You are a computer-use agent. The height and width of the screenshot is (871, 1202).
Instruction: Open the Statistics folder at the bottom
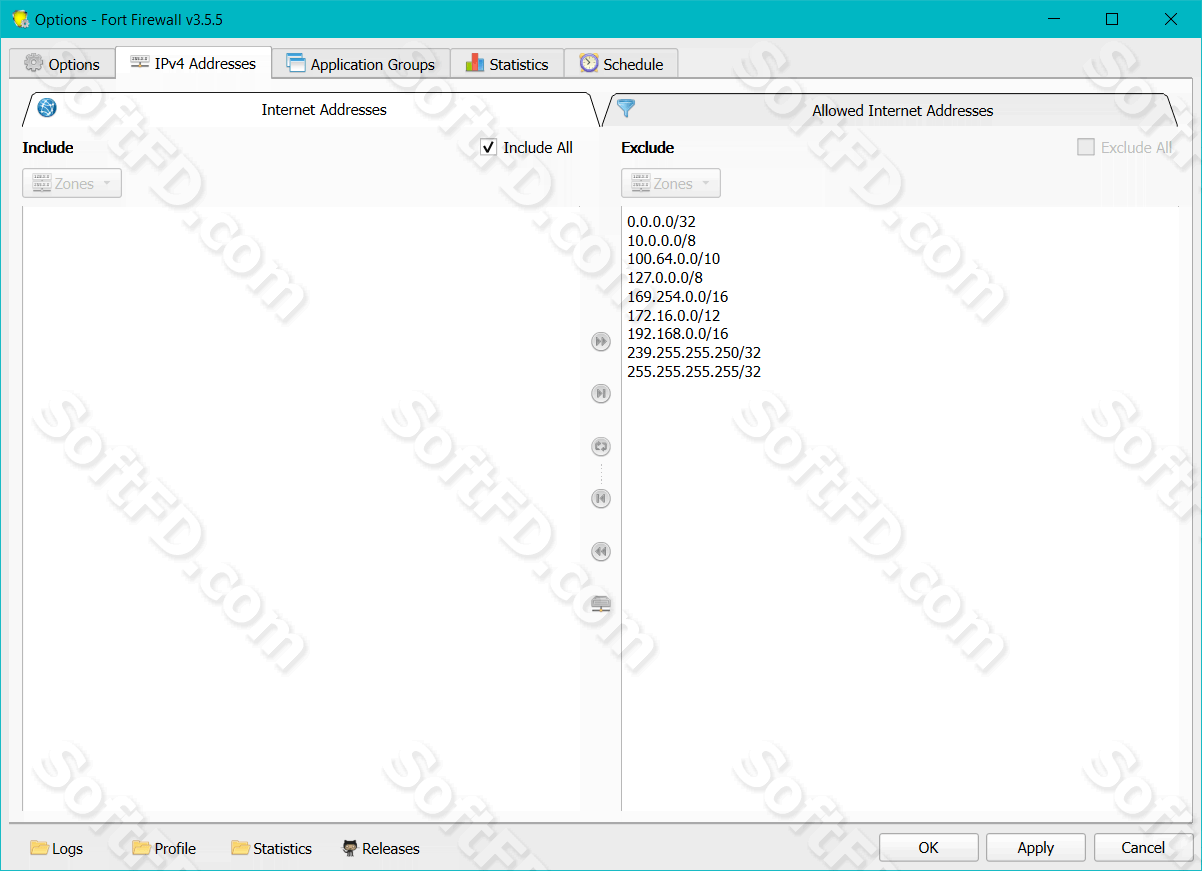pyautogui.click(x=272, y=848)
